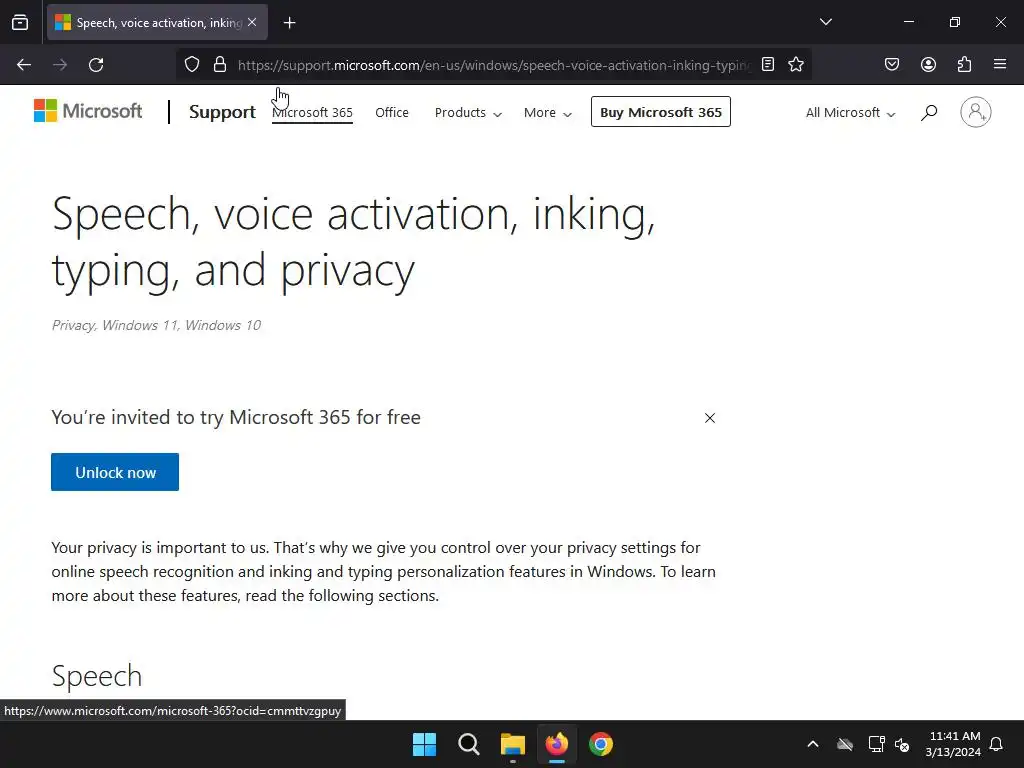The image size is (1024, 768).
Task: Launch Google Chrome from the taskbar
Action: (601, 744)
